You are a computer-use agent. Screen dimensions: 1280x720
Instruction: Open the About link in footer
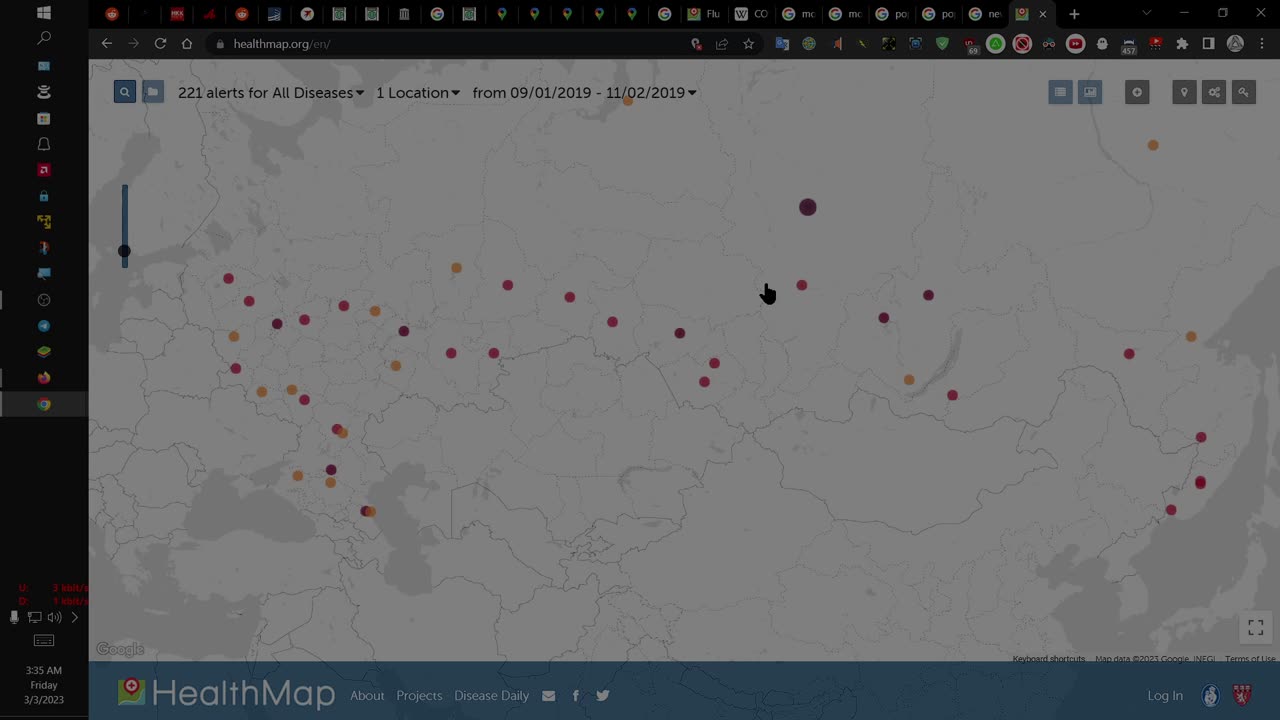pyautogui.click(x=367, y=696)
